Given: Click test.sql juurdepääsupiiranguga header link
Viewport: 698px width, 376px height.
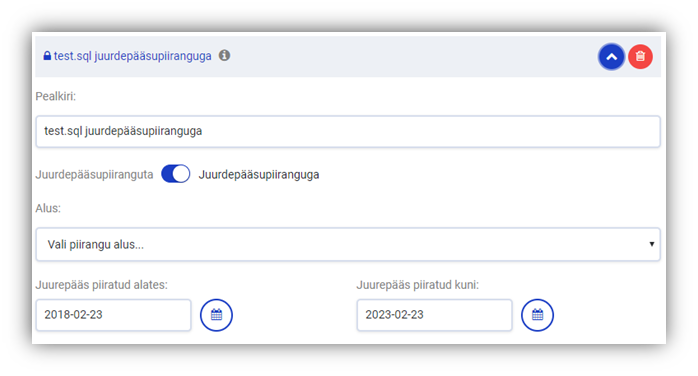Looking at the screenshot, I should click(132, 56).
